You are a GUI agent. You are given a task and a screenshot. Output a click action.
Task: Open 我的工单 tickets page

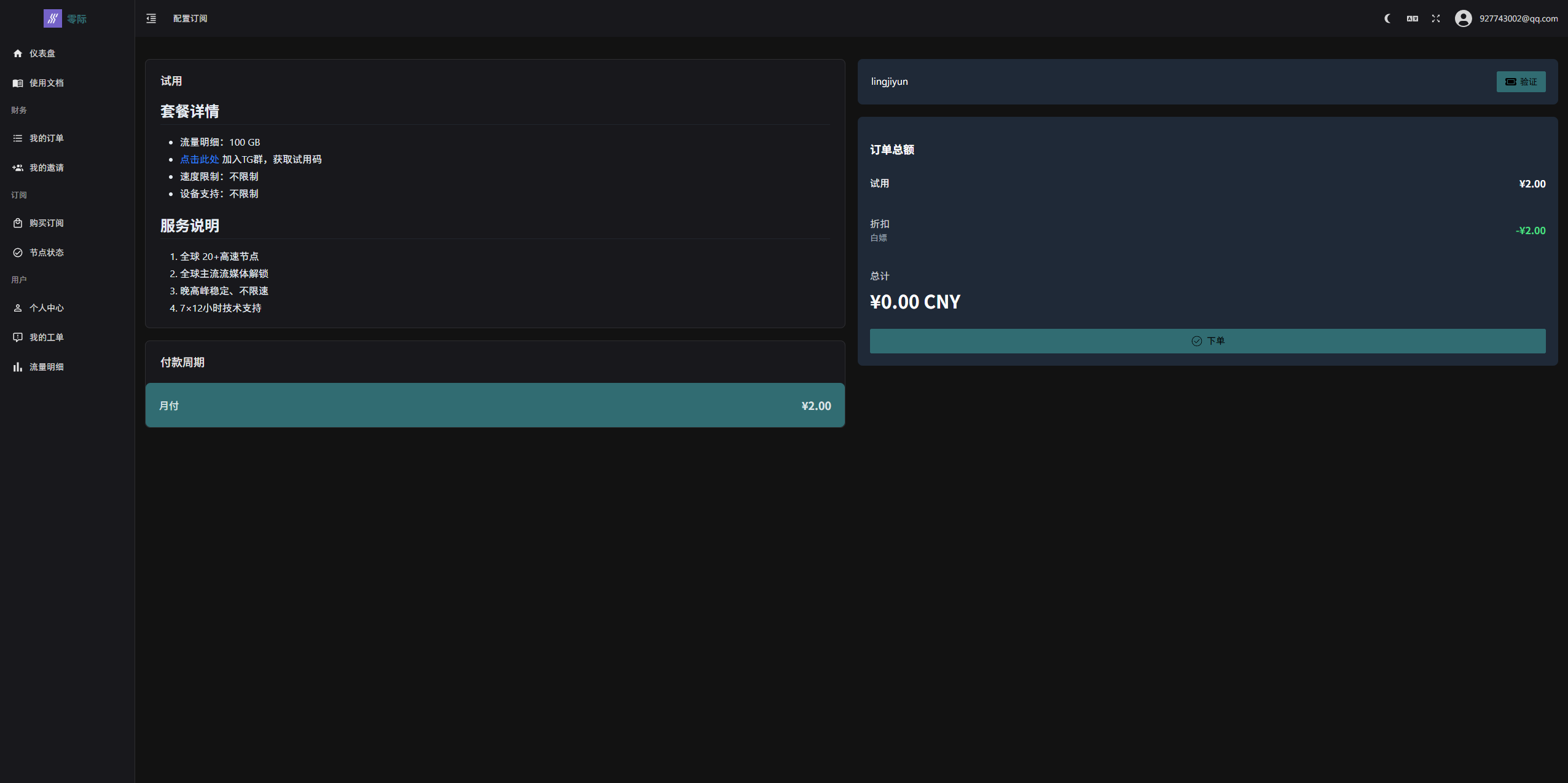pyautogui.click(x=46, y=337)
